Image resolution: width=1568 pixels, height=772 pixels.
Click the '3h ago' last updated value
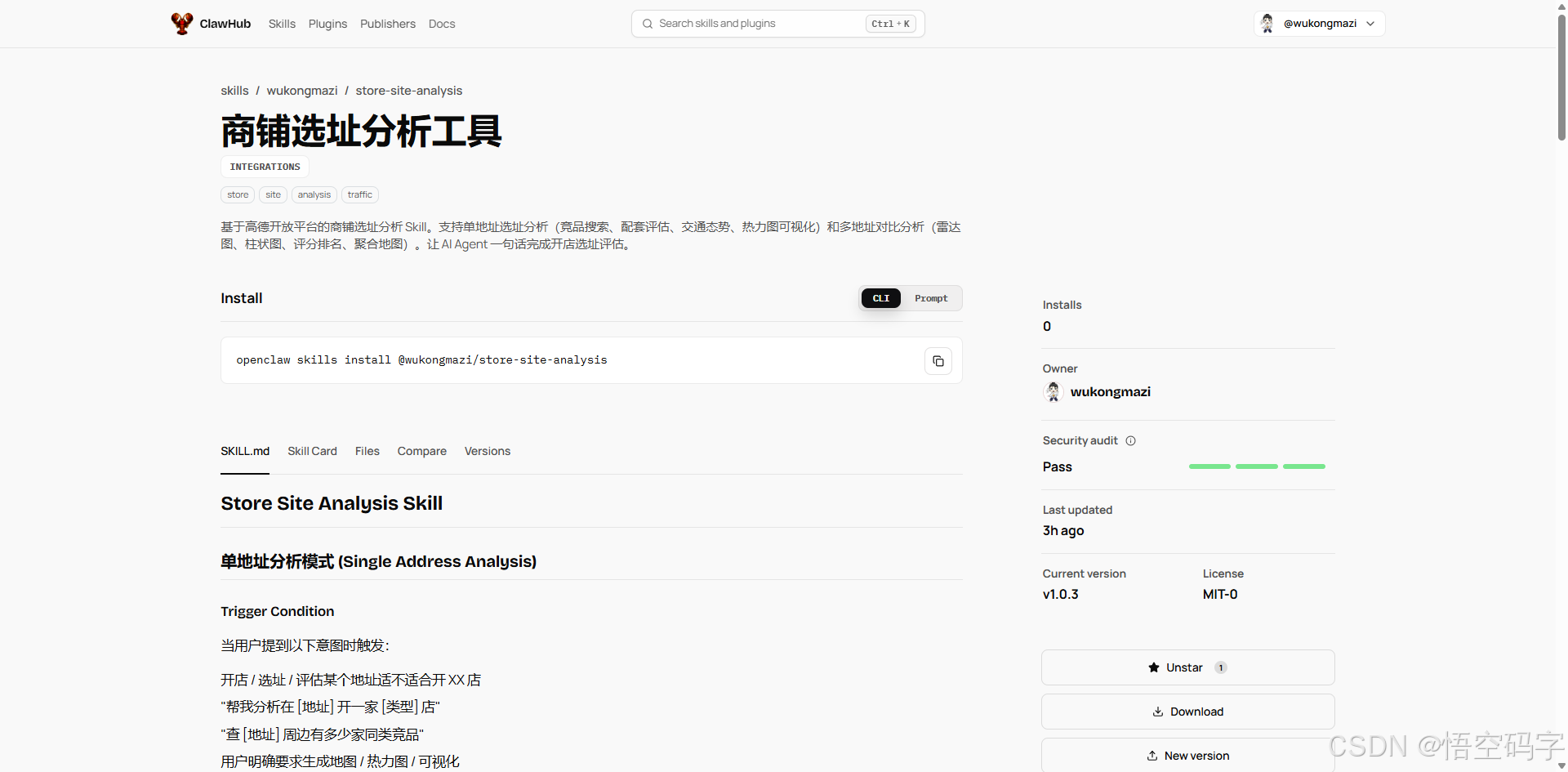point(1063,531)
